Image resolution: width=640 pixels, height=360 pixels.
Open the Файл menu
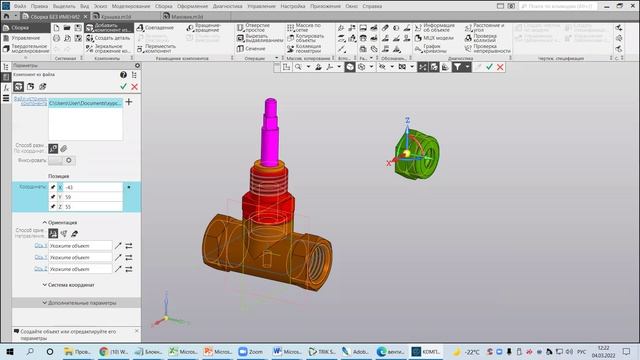[x=20, y=6]
